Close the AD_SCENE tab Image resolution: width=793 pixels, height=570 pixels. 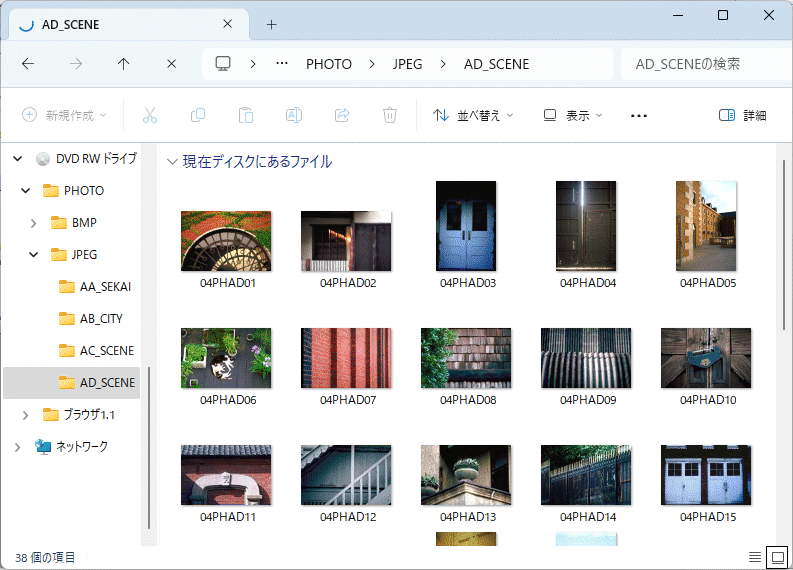pyautogui.click(x=228, y=24)
